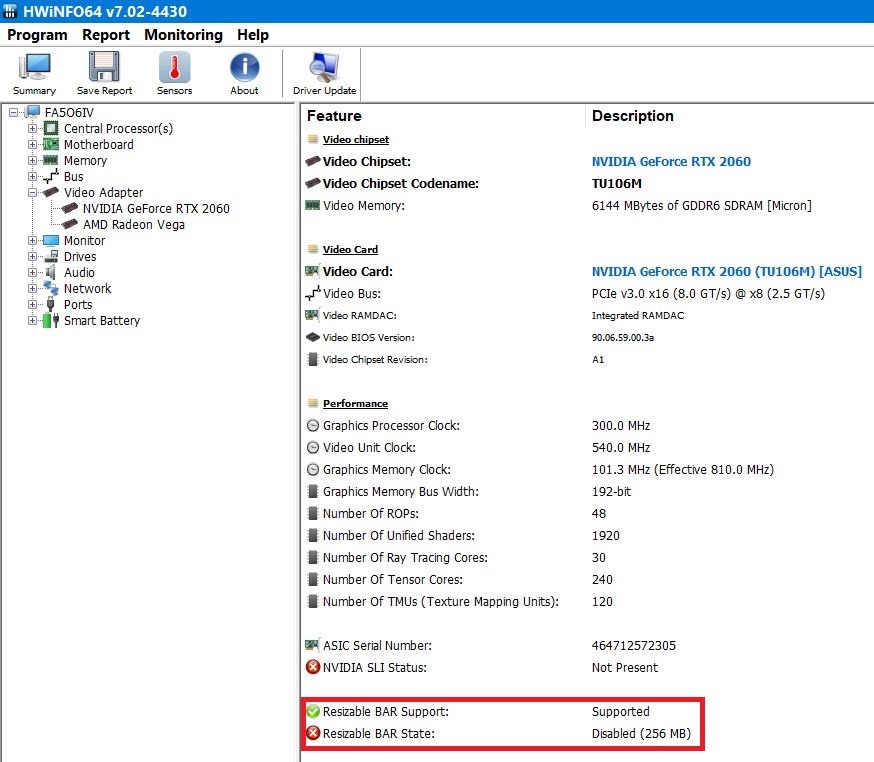Expand the Smart Battery node
This screenshot has width=874, height=762.
click(x=32, y=321)
